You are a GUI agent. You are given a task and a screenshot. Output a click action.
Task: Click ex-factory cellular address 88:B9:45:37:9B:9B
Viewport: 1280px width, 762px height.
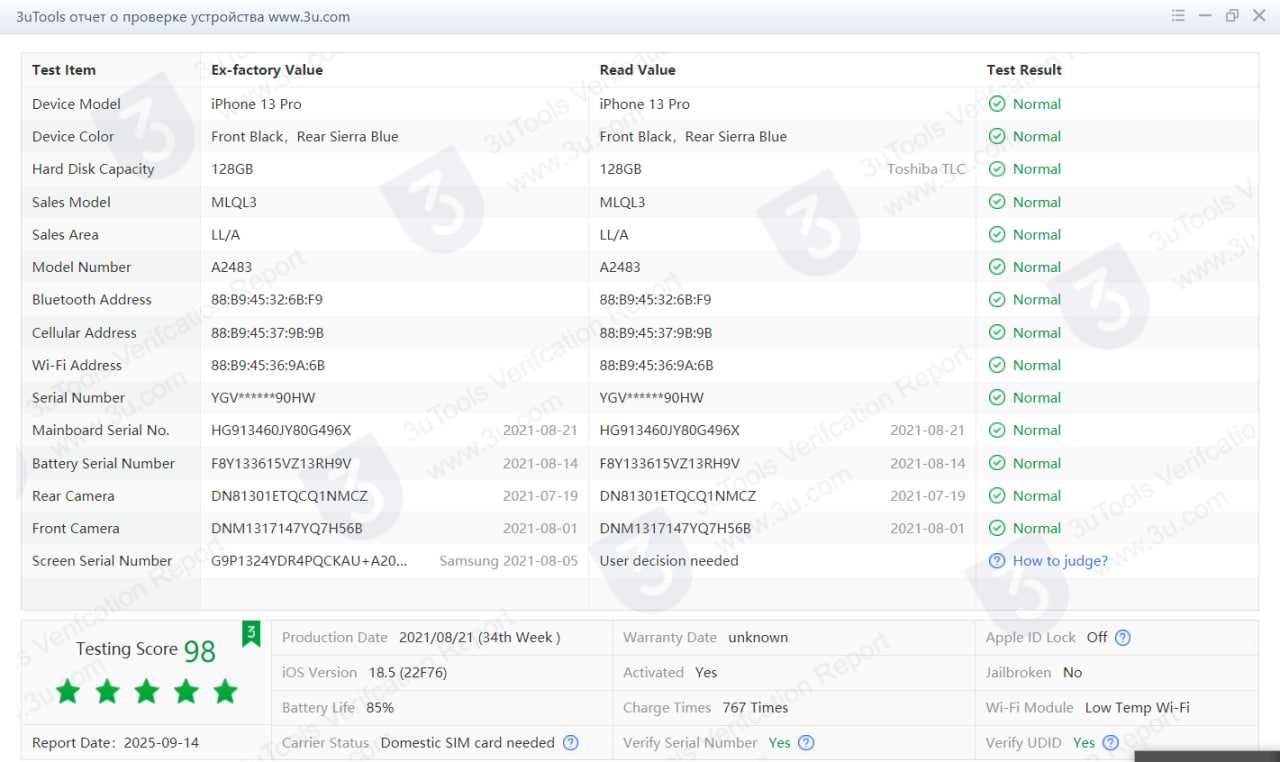tap(267, 333)
